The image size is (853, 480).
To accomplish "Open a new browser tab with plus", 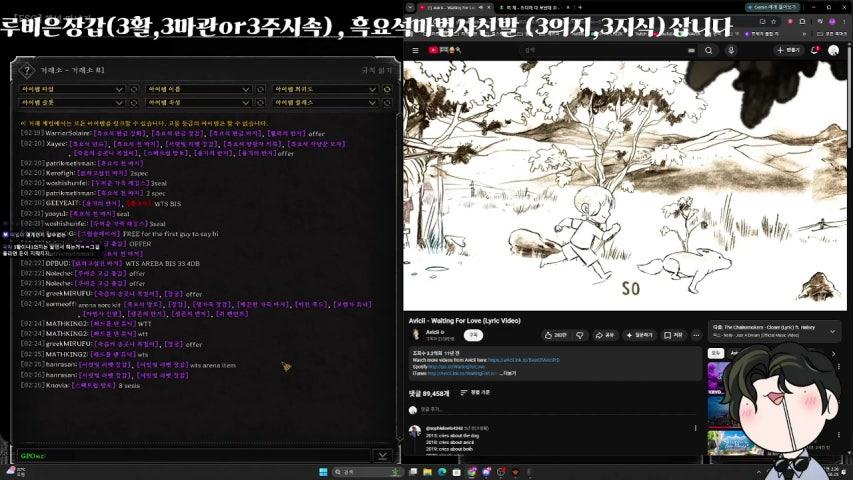I will (x=580, y=8).
